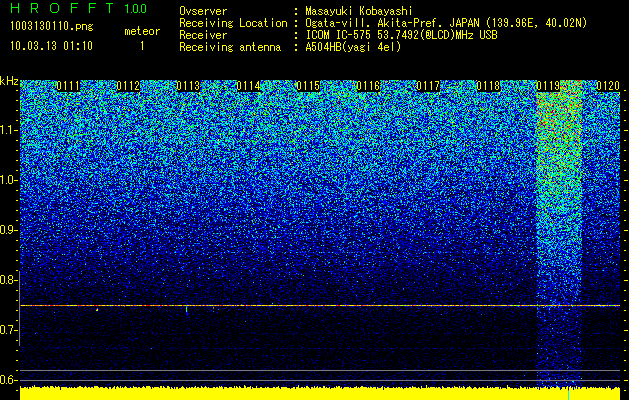Click the bright horizontal carrier line near 0.75 kHz
Screen dimensions: 629x400
coord(320,306)
